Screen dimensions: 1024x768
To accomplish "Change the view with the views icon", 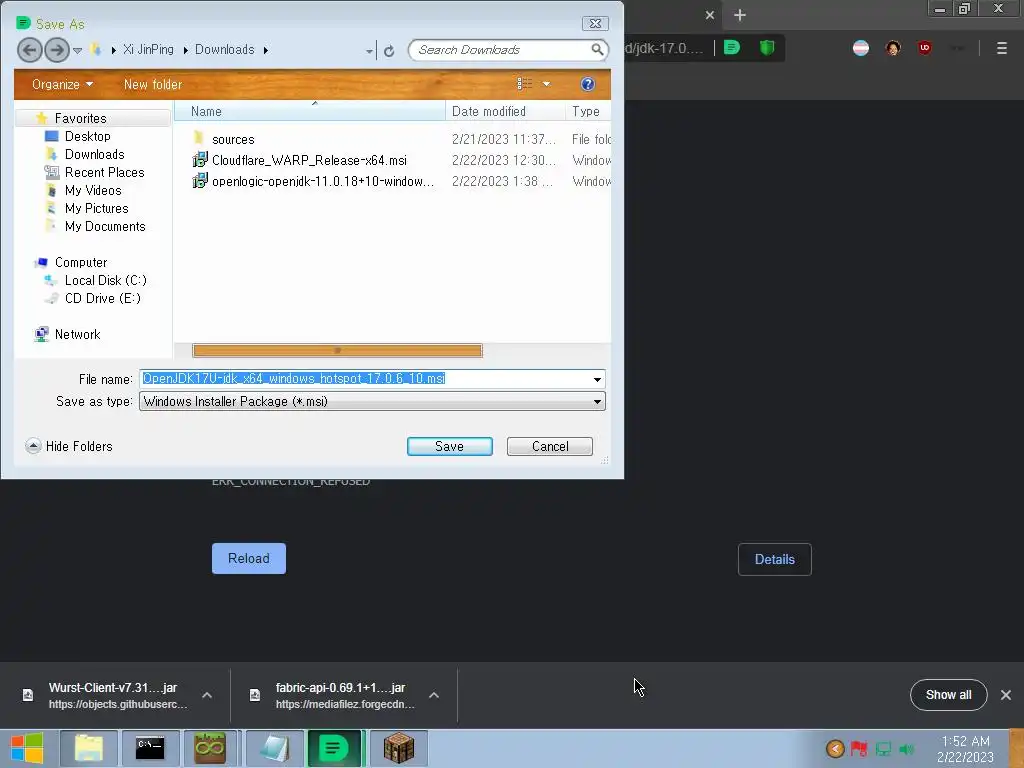I will 524,84.
